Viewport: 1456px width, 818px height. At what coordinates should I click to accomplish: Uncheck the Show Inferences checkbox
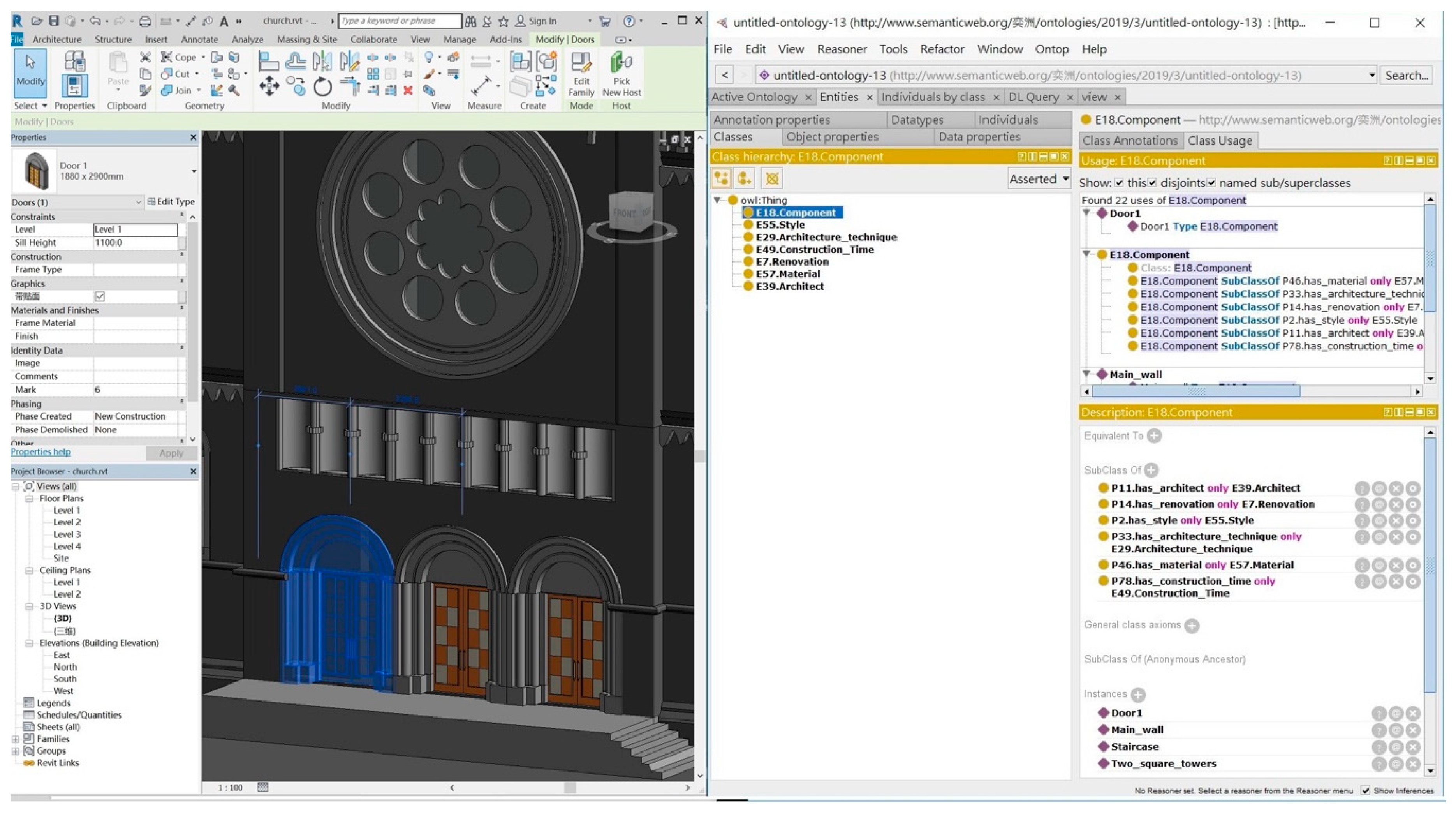pyautogui.click(x=1365, y=790)
